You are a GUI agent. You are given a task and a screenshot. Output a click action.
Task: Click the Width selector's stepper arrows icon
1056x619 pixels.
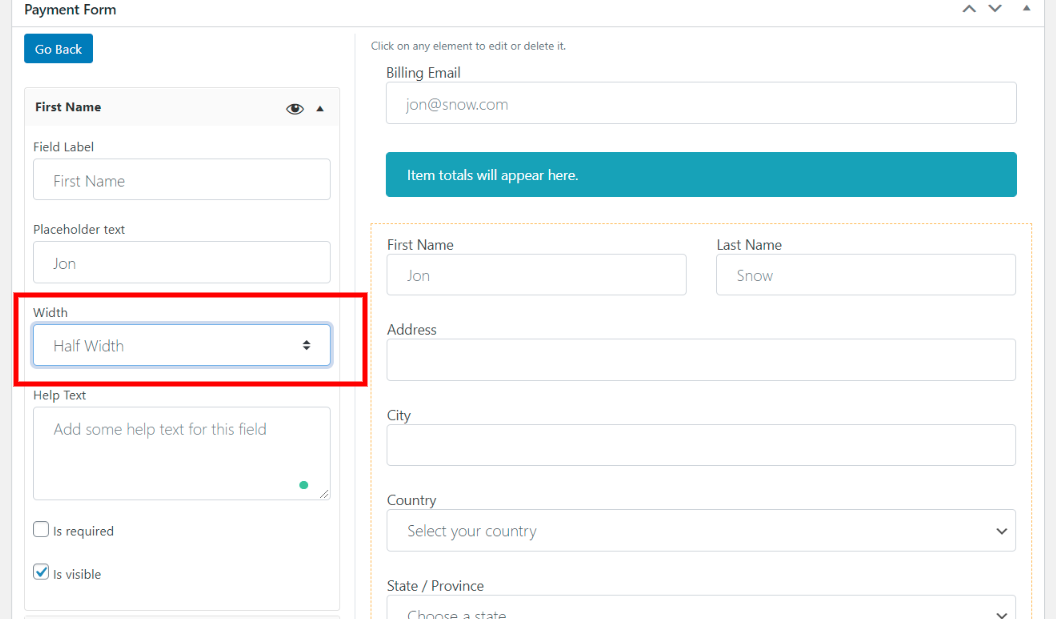coord(307,344)
